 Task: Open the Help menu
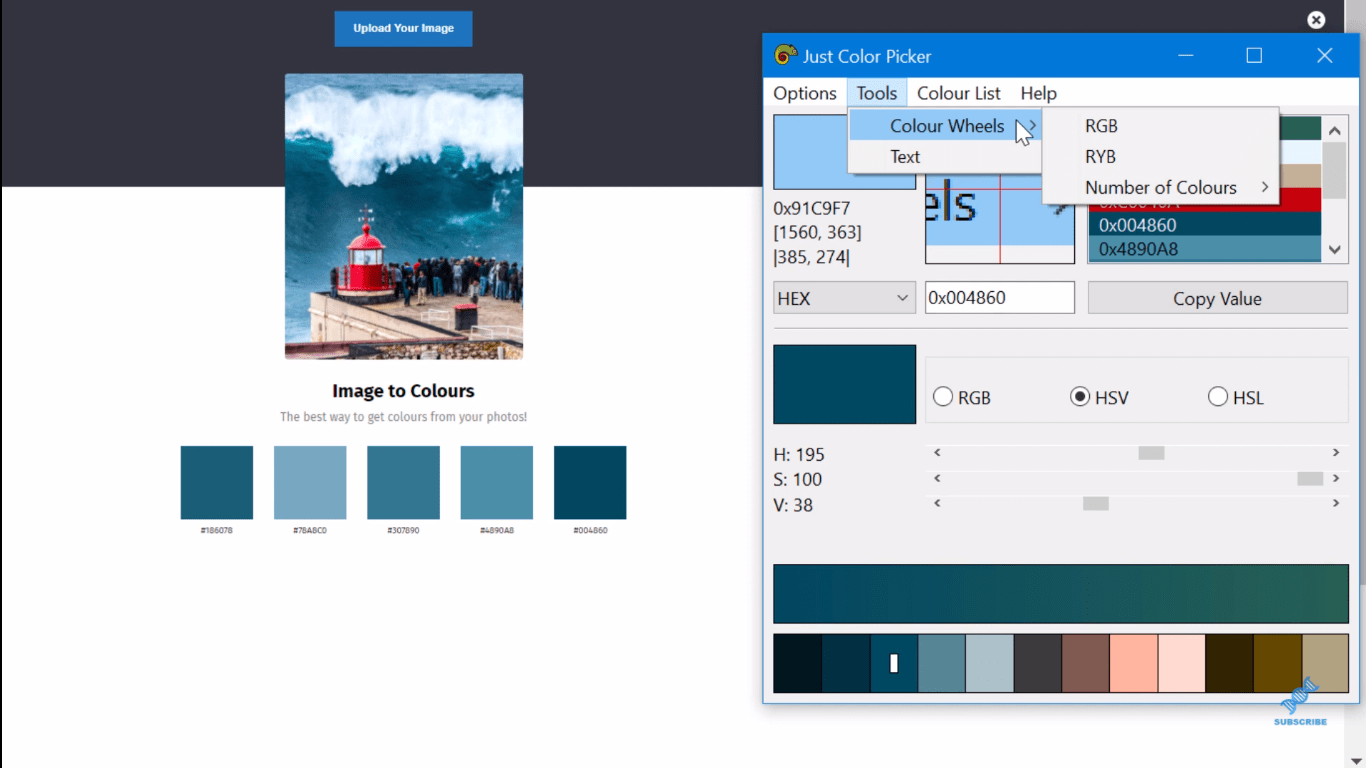point(1038,93)
